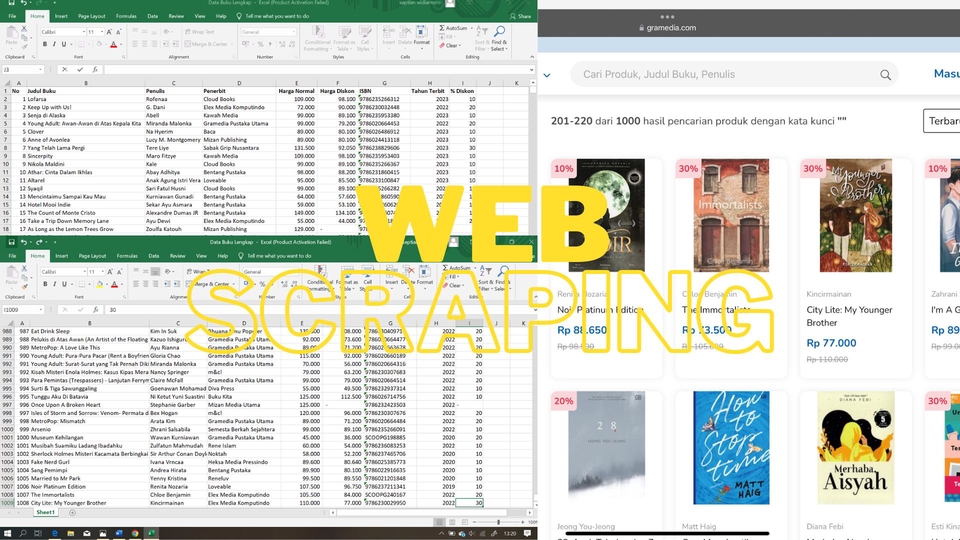
Task: Toggle Underline in upper Excel window
Action: [x=63, y=44]
